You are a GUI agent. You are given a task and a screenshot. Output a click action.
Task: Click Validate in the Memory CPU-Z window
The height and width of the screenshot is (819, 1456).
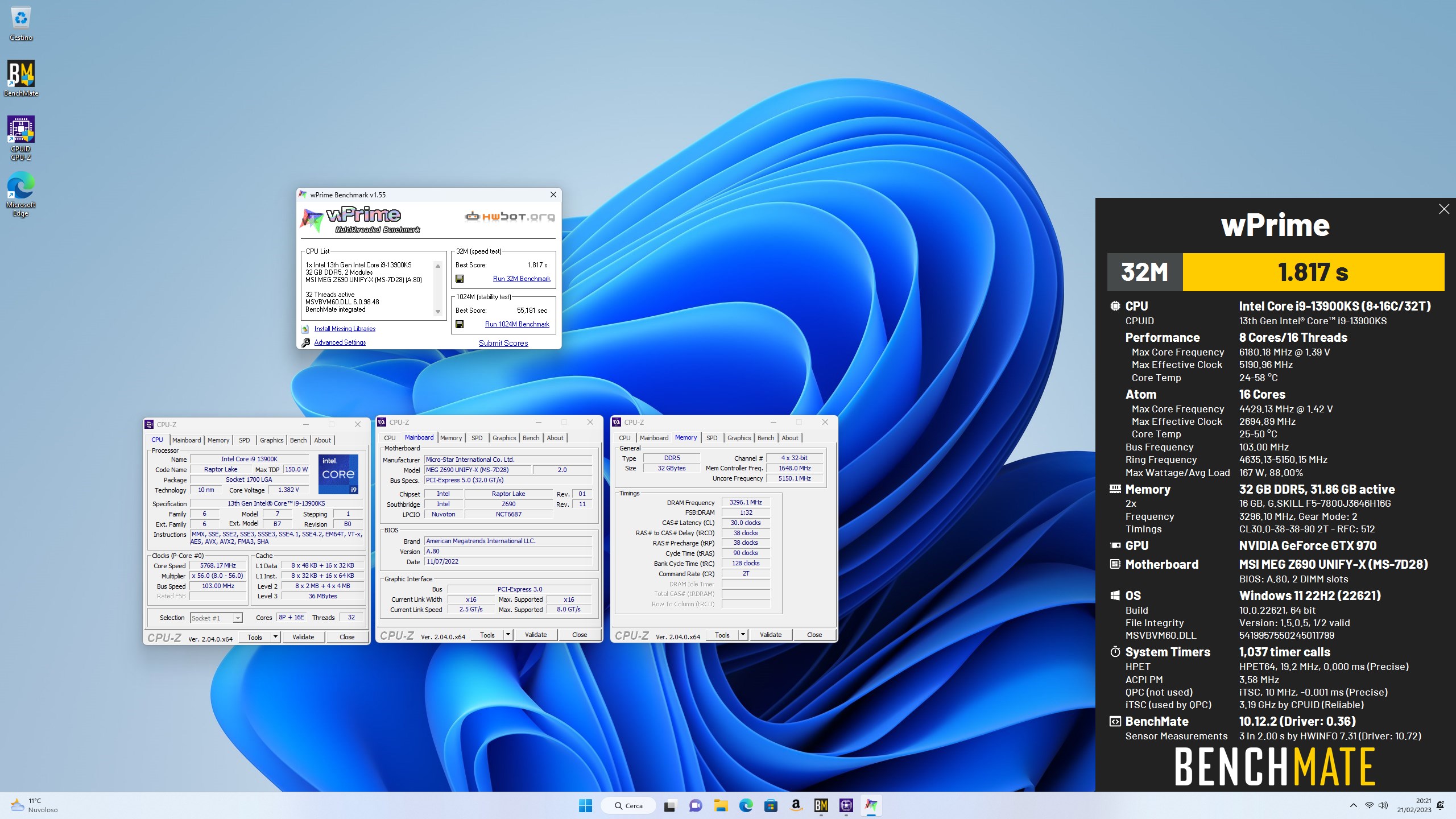tap(771, 635)
